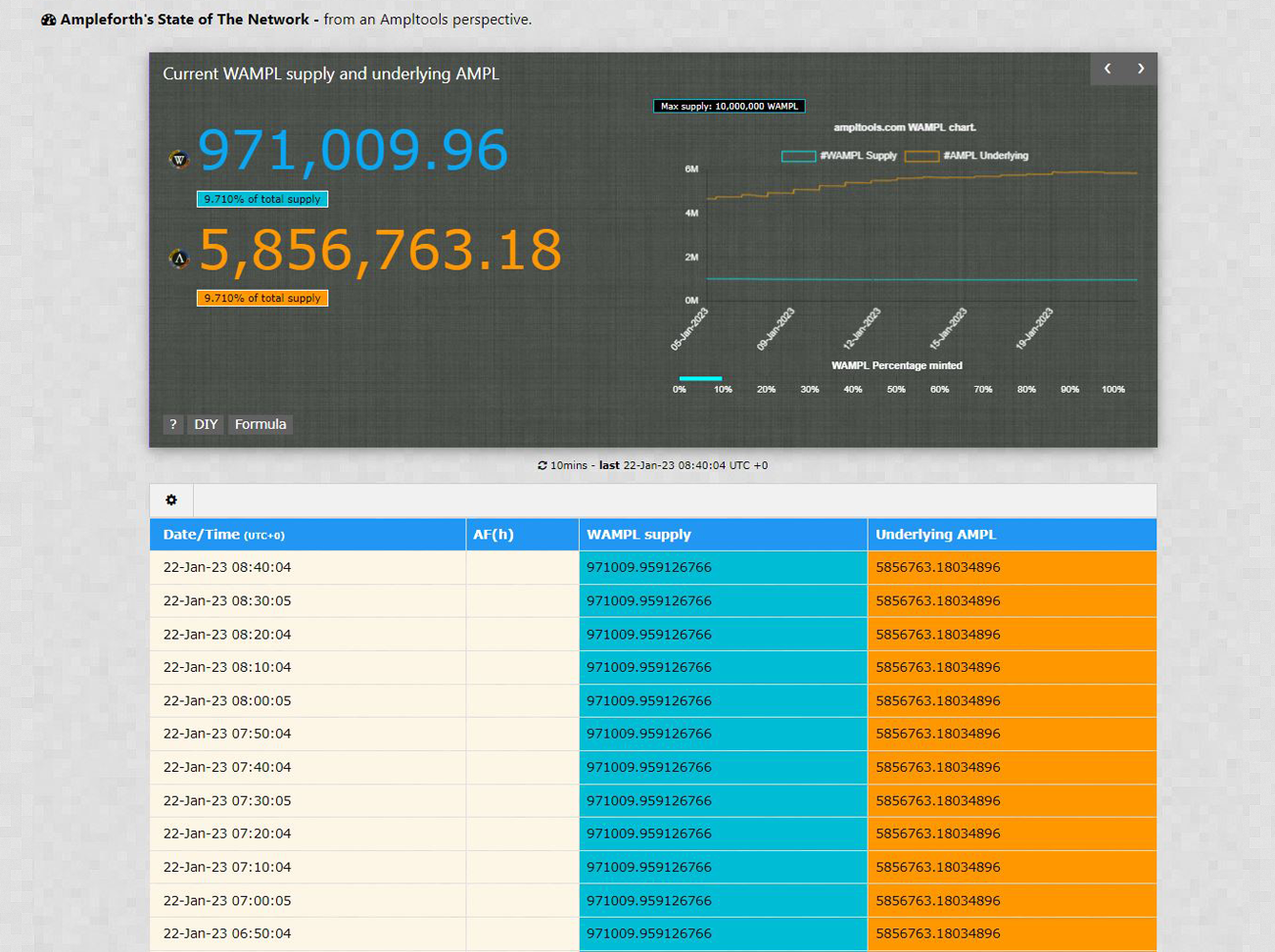Open table settings via gear icon
Screen dimensions: 1275x952
(171, 500)
